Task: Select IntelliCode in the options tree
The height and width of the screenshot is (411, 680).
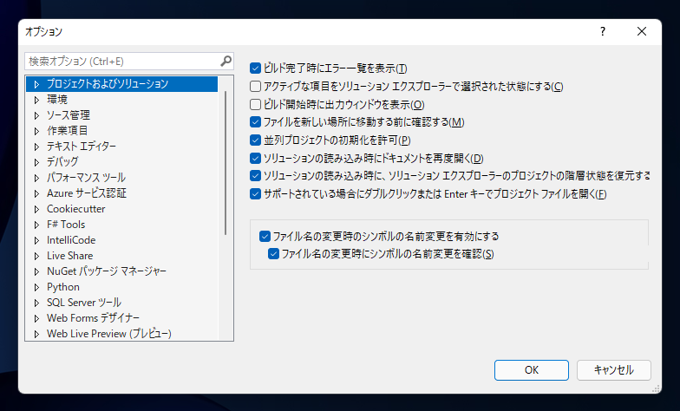Action: coord(71,240)
